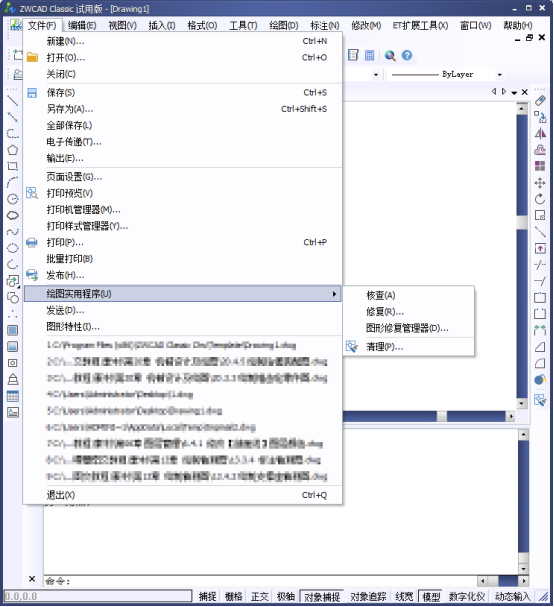The image size is (554, 607).
Task: Open the tab list dropdown arrow
Action: 514,92
